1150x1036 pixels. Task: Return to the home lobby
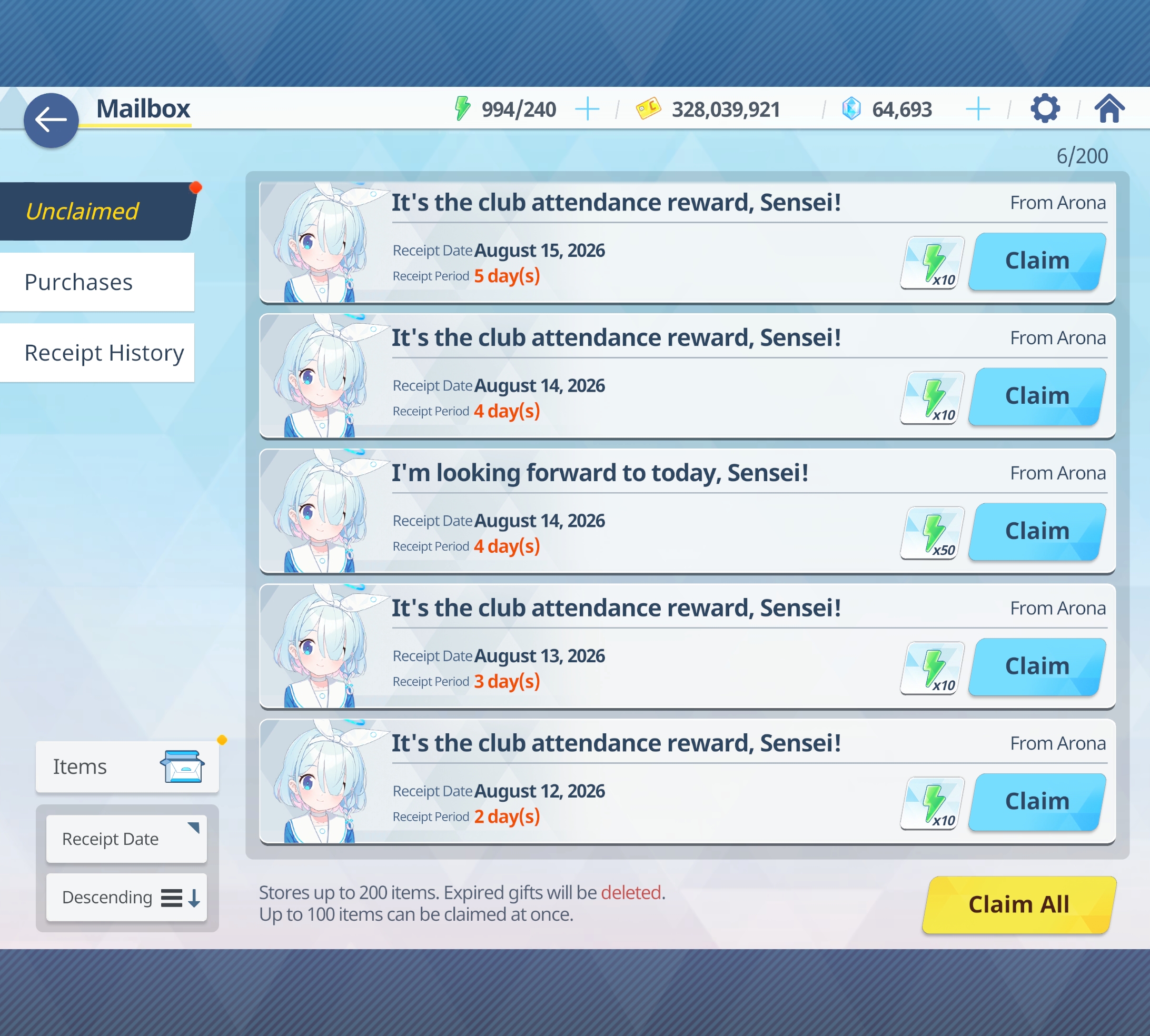[1109, 108]
